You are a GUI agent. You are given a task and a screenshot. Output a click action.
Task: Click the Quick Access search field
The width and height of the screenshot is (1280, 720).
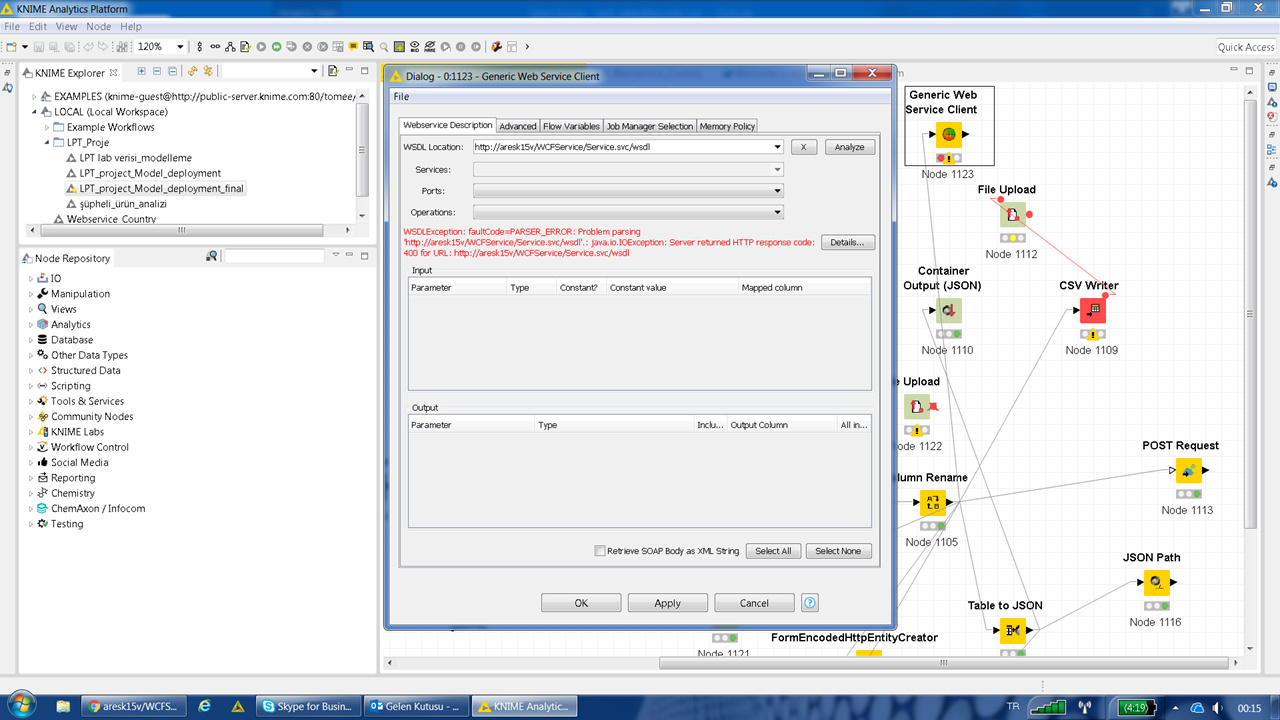coord(1246,47)
